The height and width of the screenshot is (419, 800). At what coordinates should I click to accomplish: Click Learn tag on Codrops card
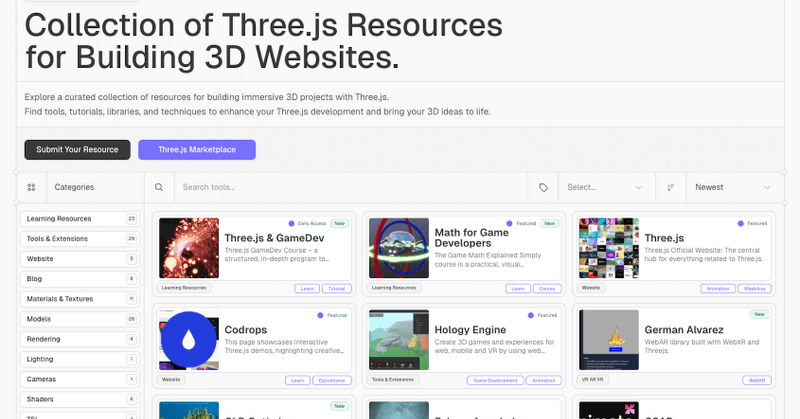click(x=297, y=380)
